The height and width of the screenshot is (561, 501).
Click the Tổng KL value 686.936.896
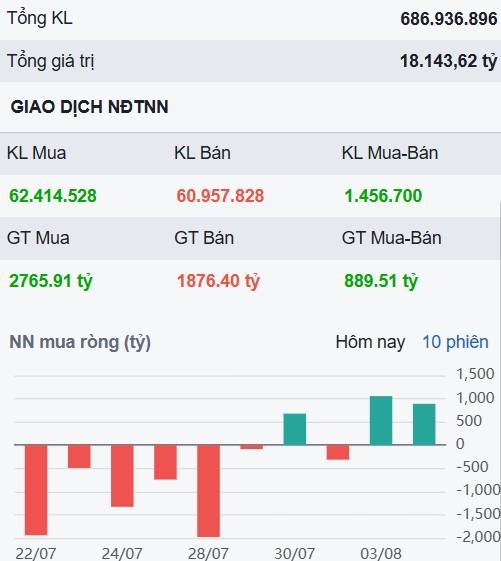[x=449, y=19]
